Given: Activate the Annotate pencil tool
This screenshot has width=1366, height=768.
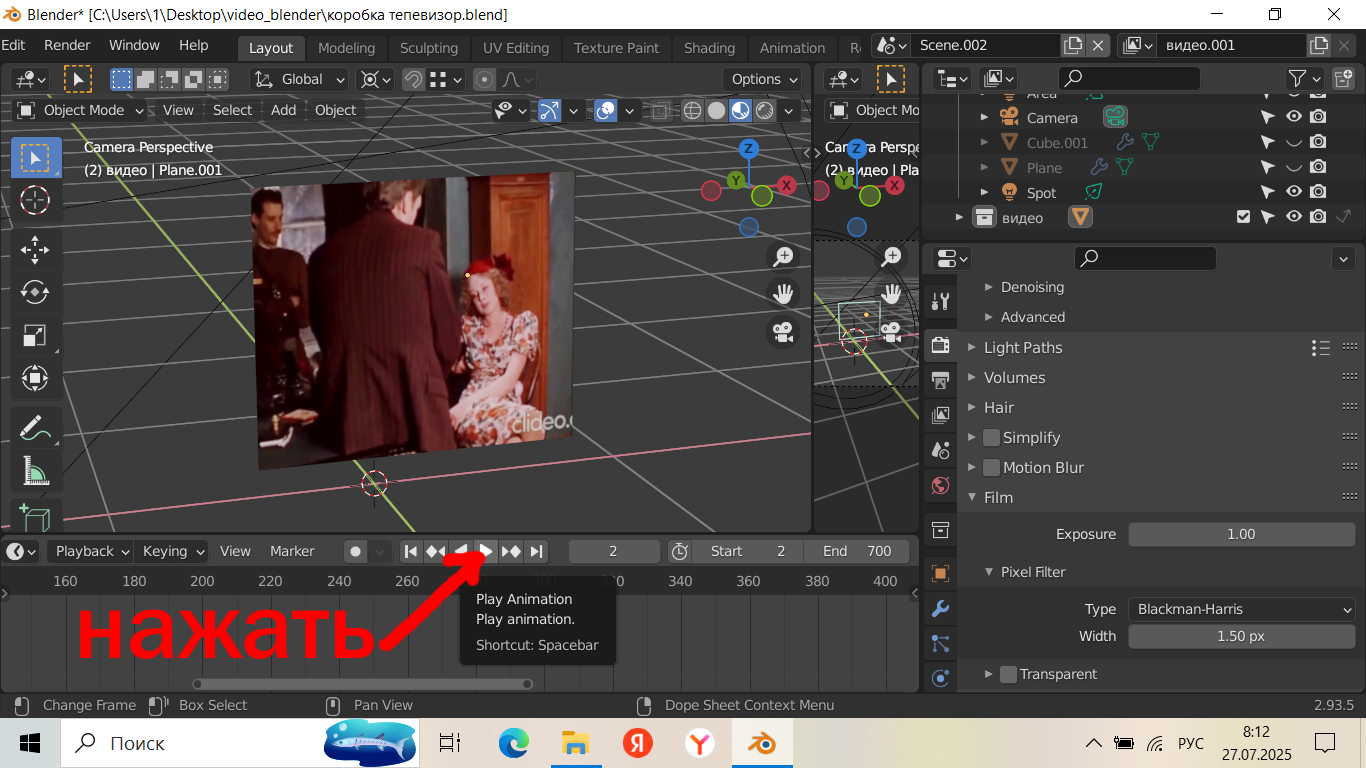Looking at the screenshot, I should [x=35, y=428].
